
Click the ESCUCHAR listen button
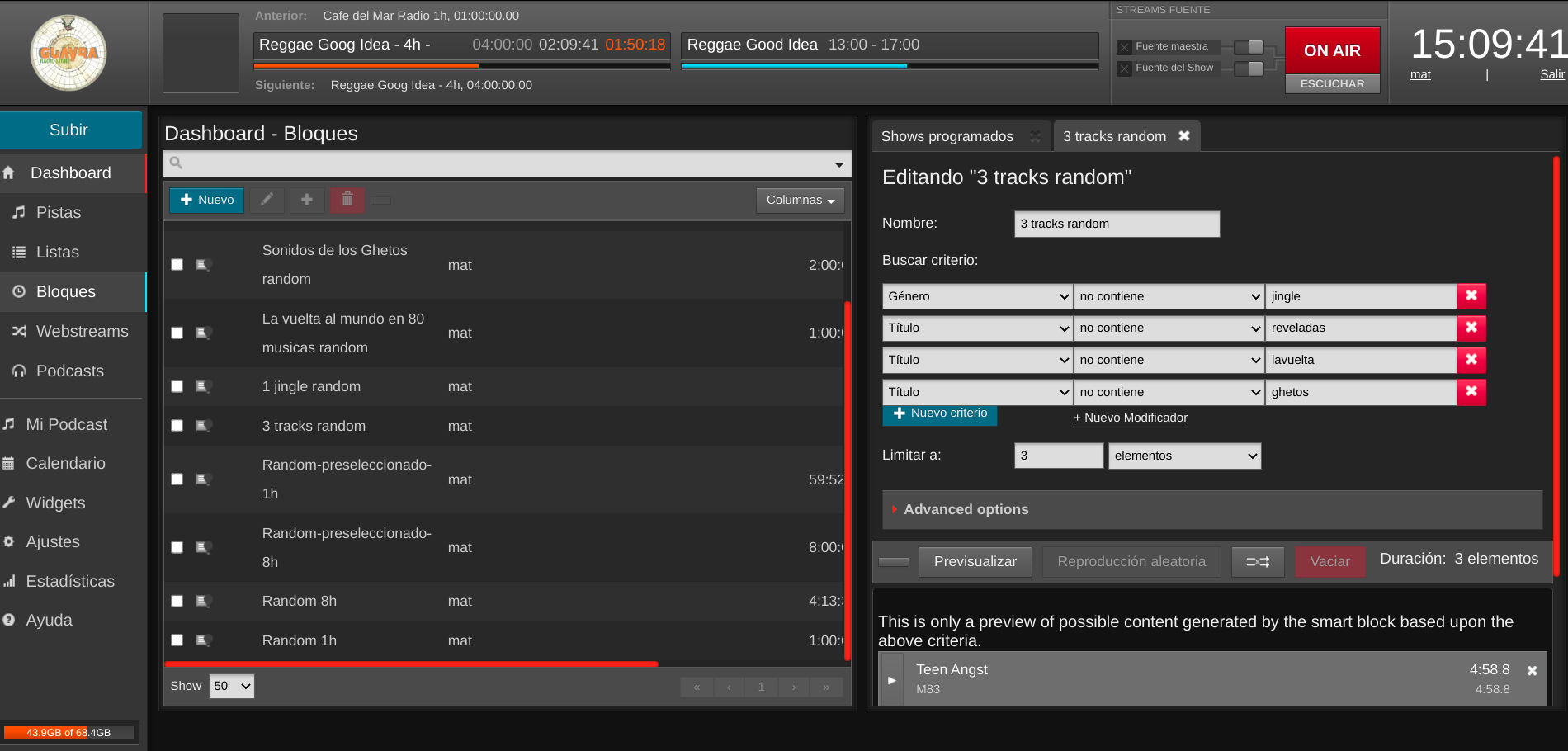pos(1332,84)
